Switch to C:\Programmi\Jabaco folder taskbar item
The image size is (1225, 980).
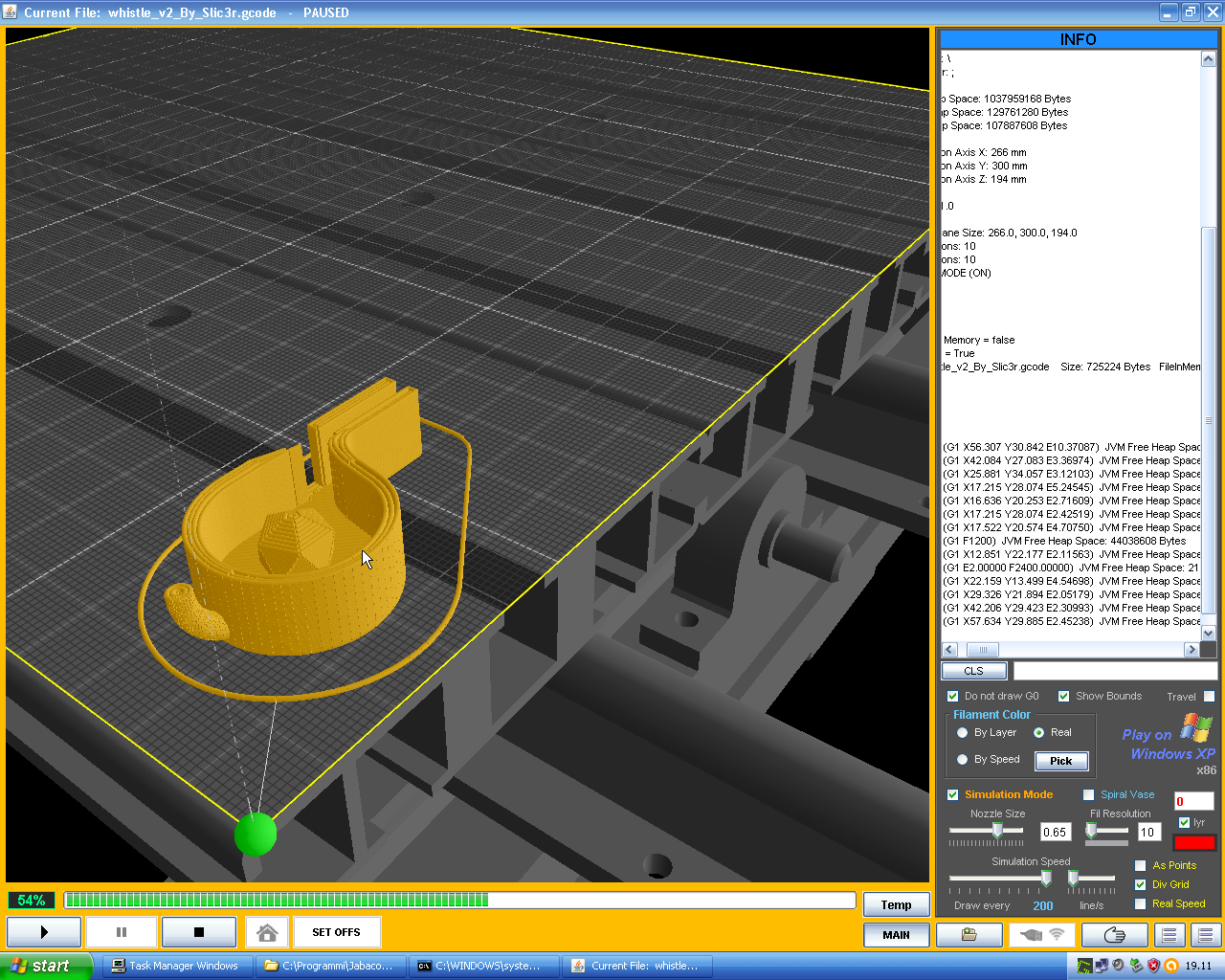point(330,966)
